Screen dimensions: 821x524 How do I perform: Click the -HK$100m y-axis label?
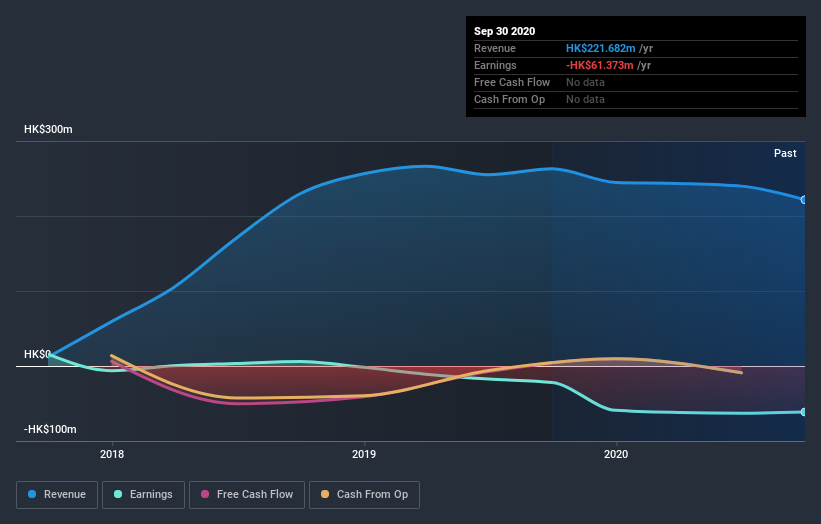point(50,429)
